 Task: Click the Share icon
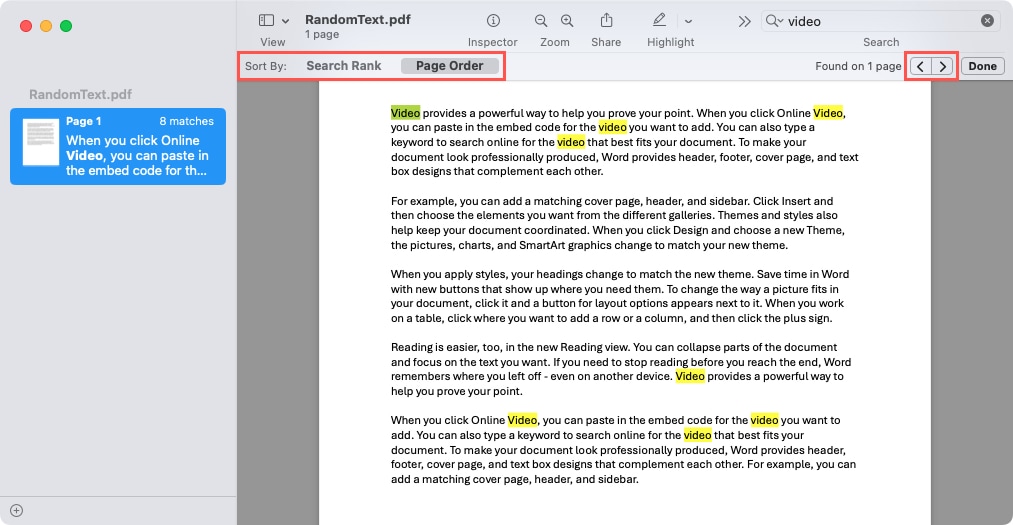click(606, 20)
